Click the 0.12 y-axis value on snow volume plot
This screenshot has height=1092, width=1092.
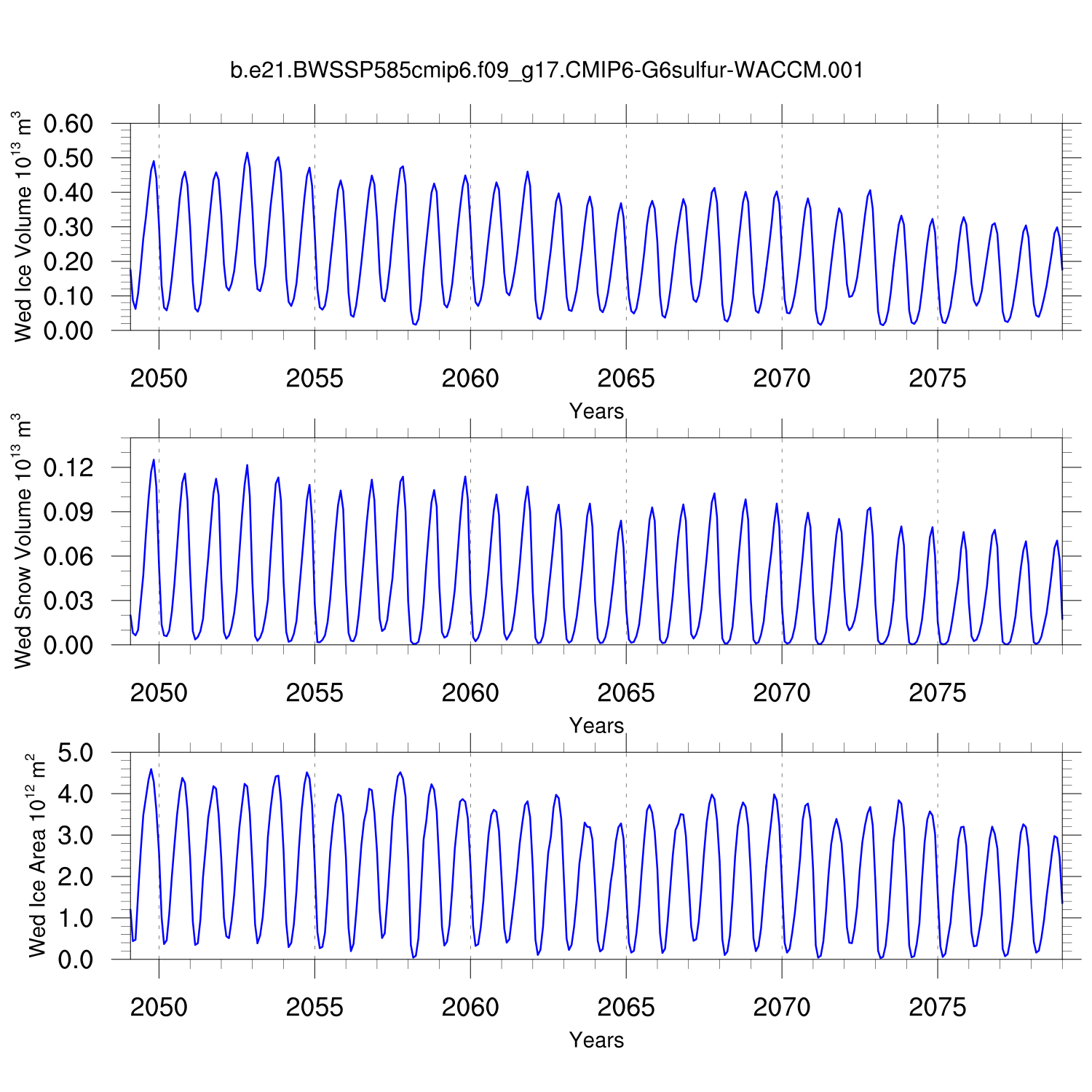pyautogui.click(x=68, y=467)
